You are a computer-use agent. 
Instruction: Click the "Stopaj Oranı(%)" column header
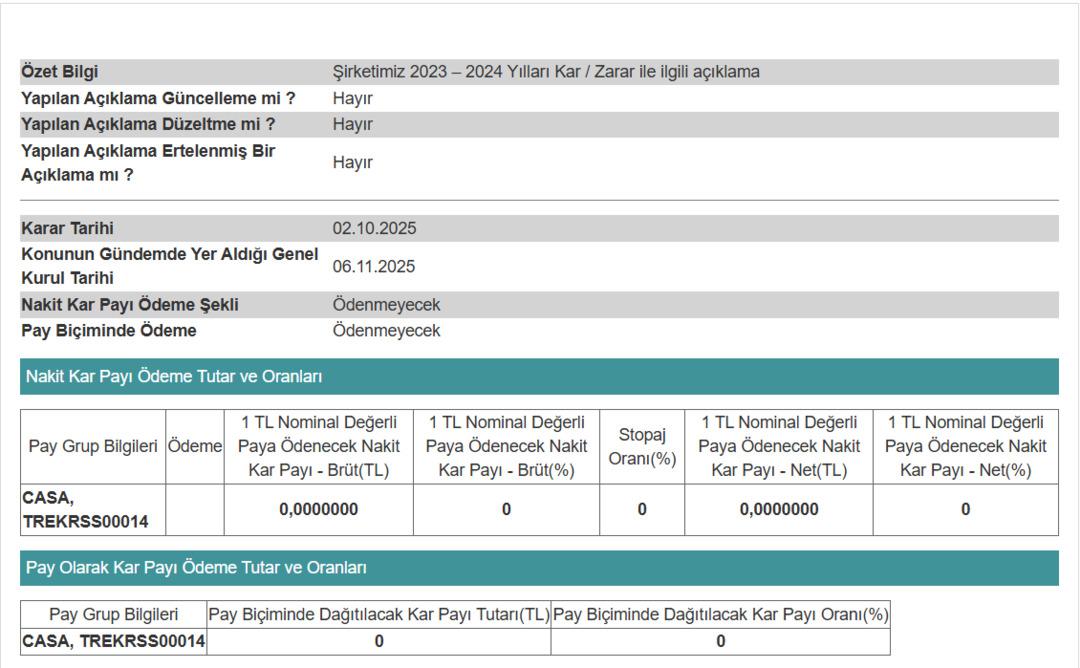[x=642, y=446]
